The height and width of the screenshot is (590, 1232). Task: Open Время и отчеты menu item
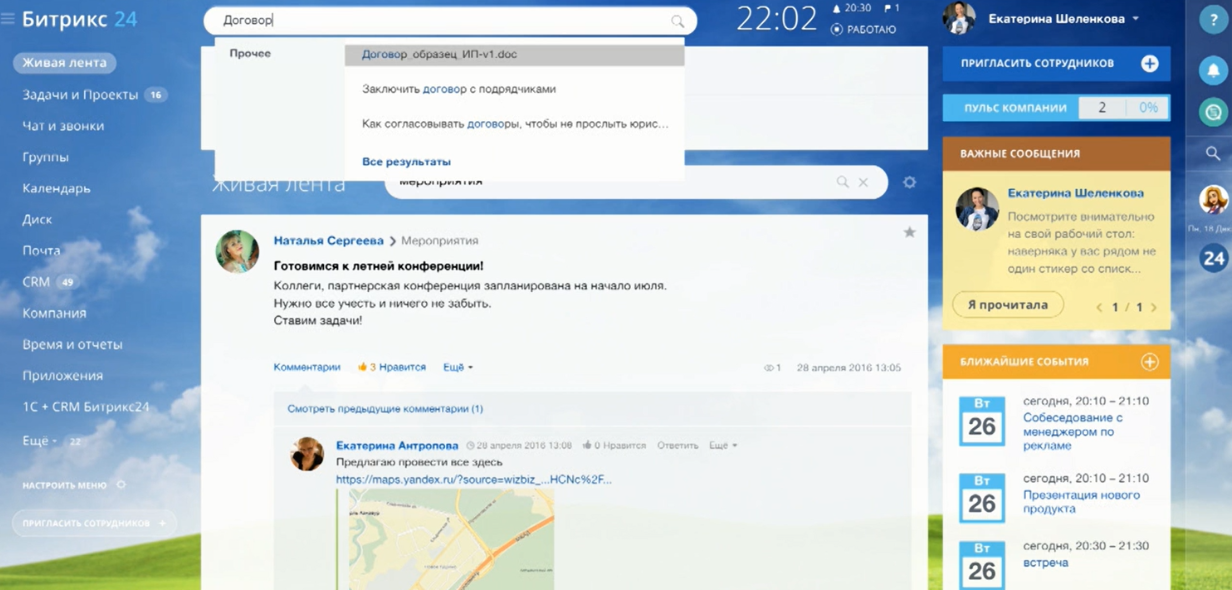pyautogui.click(x=72, y=344)
